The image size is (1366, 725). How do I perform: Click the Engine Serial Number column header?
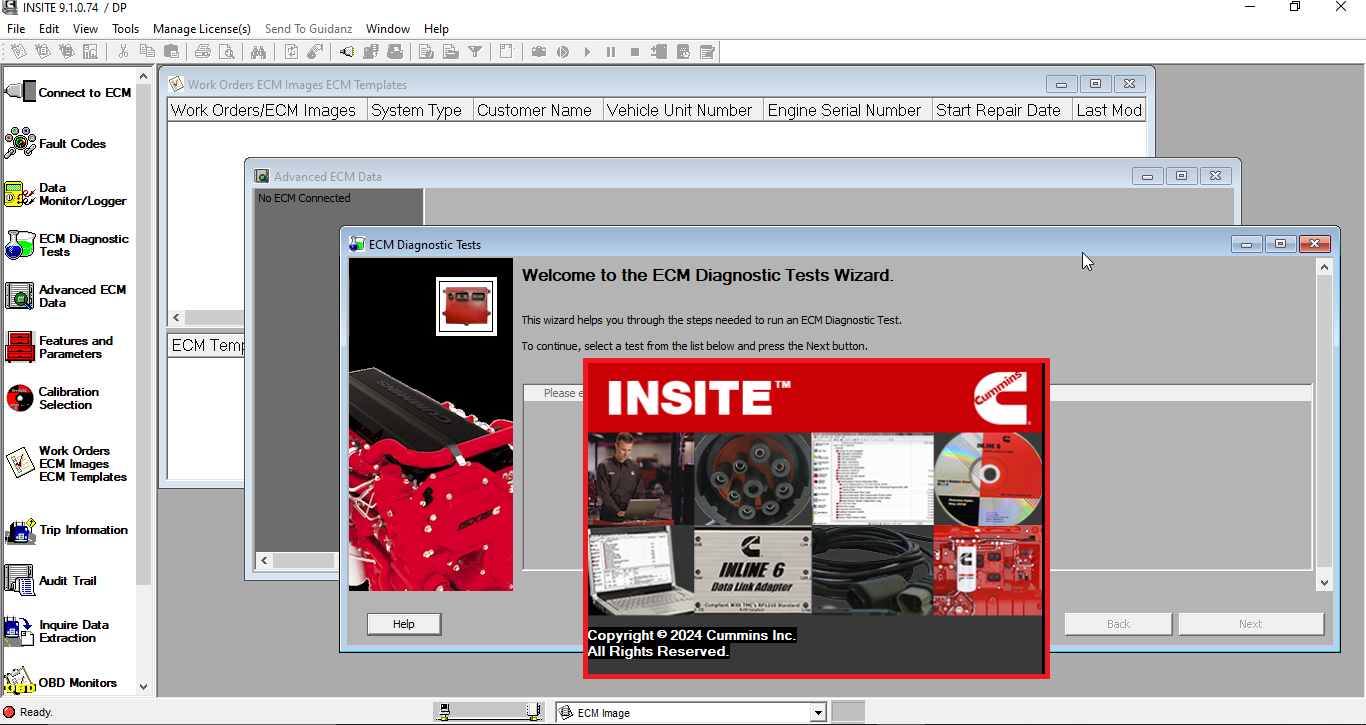(x=844, y=110)
